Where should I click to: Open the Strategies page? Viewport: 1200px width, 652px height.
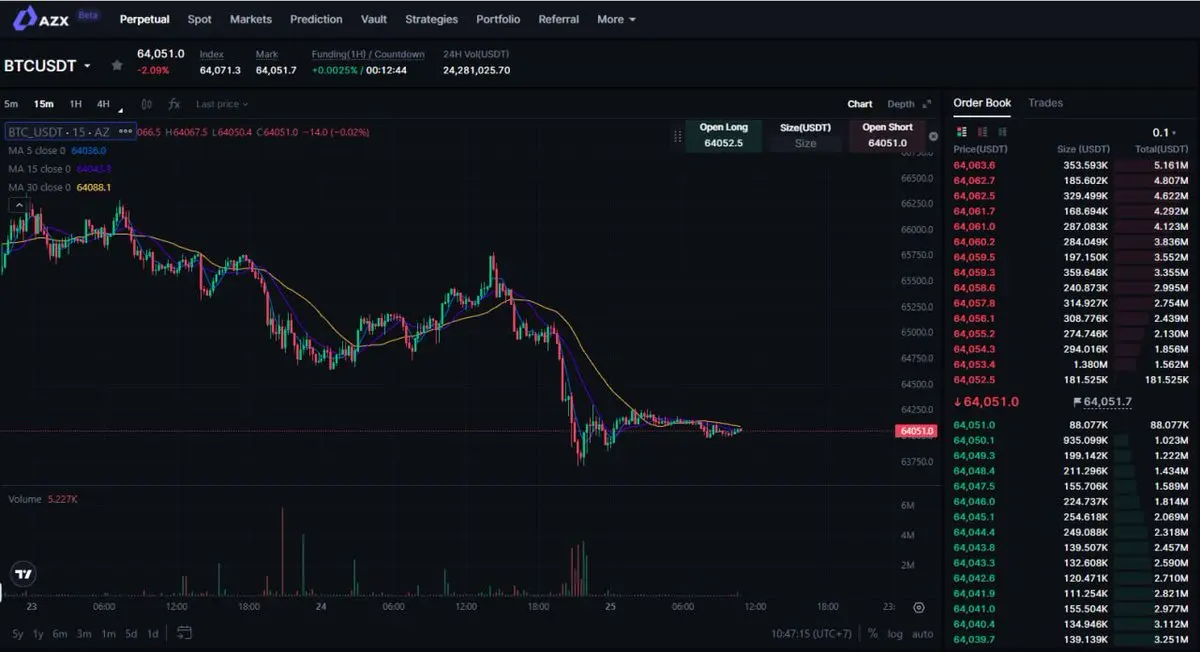(431, 19)
